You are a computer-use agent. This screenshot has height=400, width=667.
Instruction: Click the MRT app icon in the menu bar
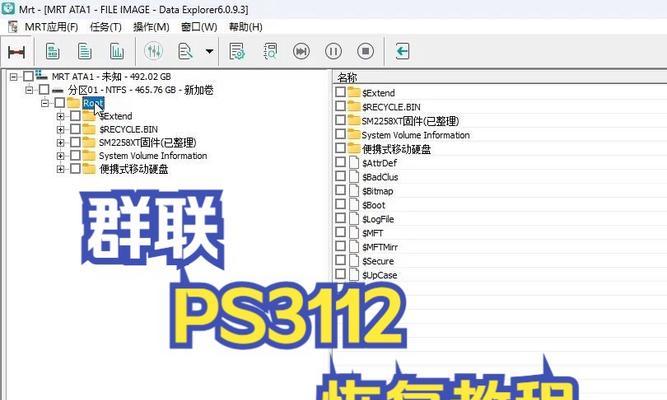click(x=13, y=27)
